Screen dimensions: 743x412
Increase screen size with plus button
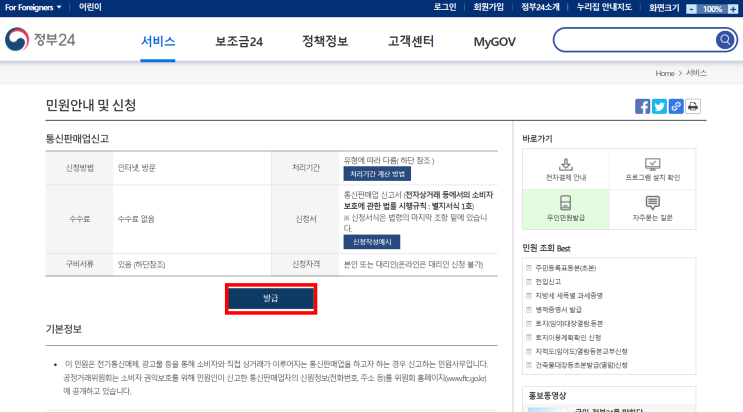[x=733, y=9]
